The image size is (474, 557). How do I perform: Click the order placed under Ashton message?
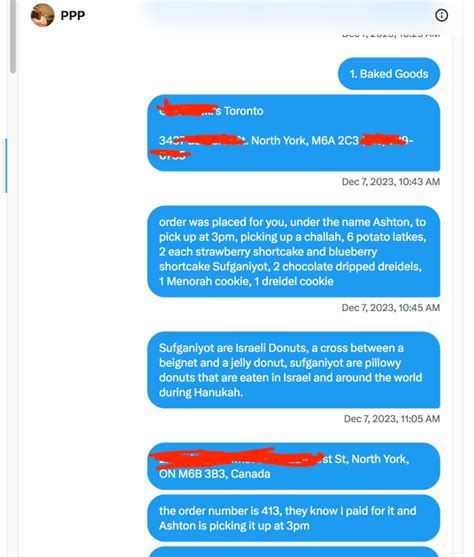click(293, 252)
